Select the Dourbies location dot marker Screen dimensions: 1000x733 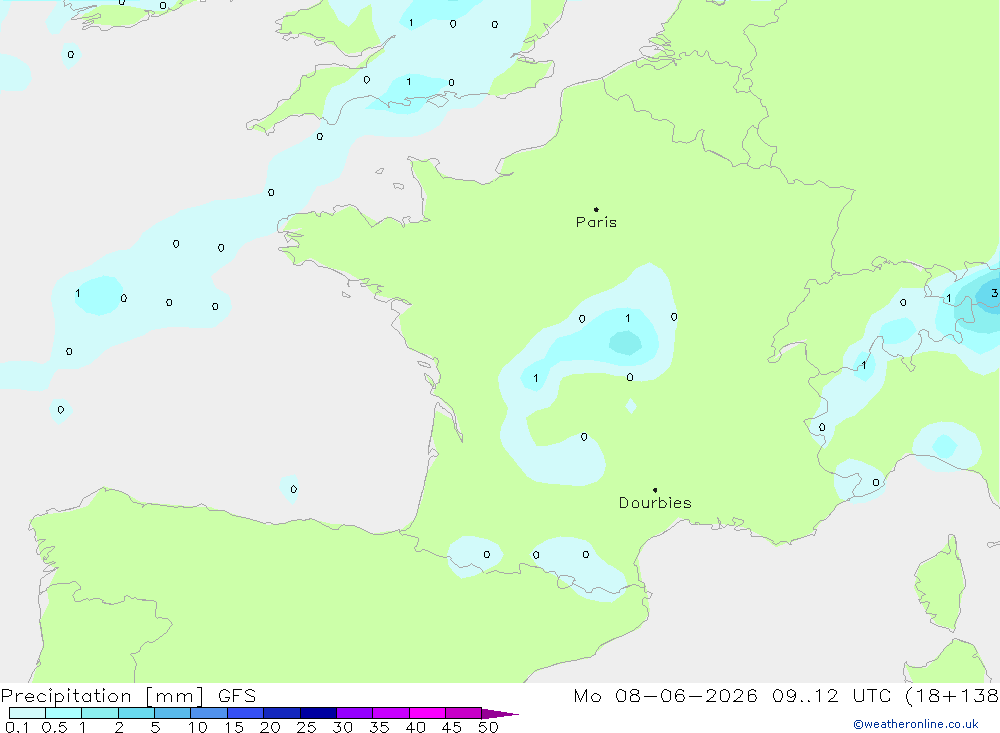click(655, 490)
